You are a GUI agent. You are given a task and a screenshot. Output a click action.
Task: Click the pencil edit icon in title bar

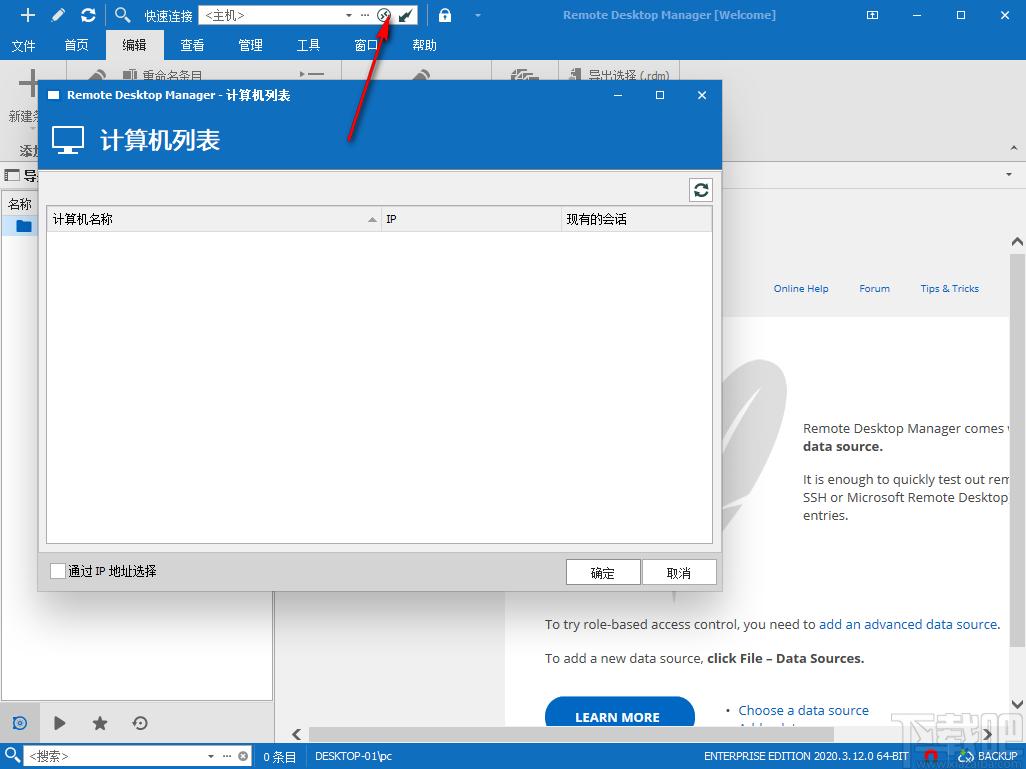pyautogui.click(x=58, y=14)
